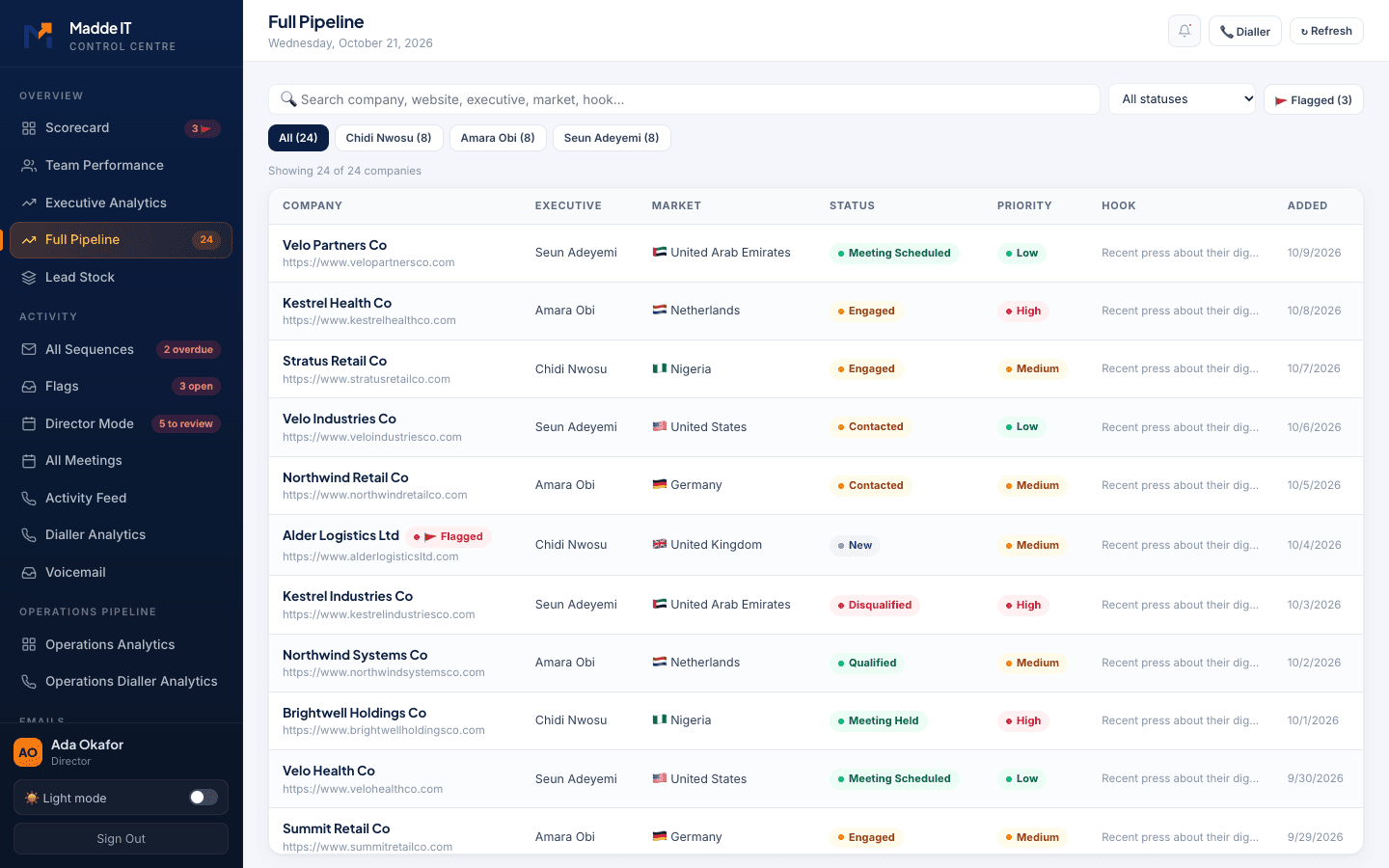Viewport: 1389px width, 868px height.
Task: Open notifications bell icon
Action: pyautogui.click(x=1185, y=31)
